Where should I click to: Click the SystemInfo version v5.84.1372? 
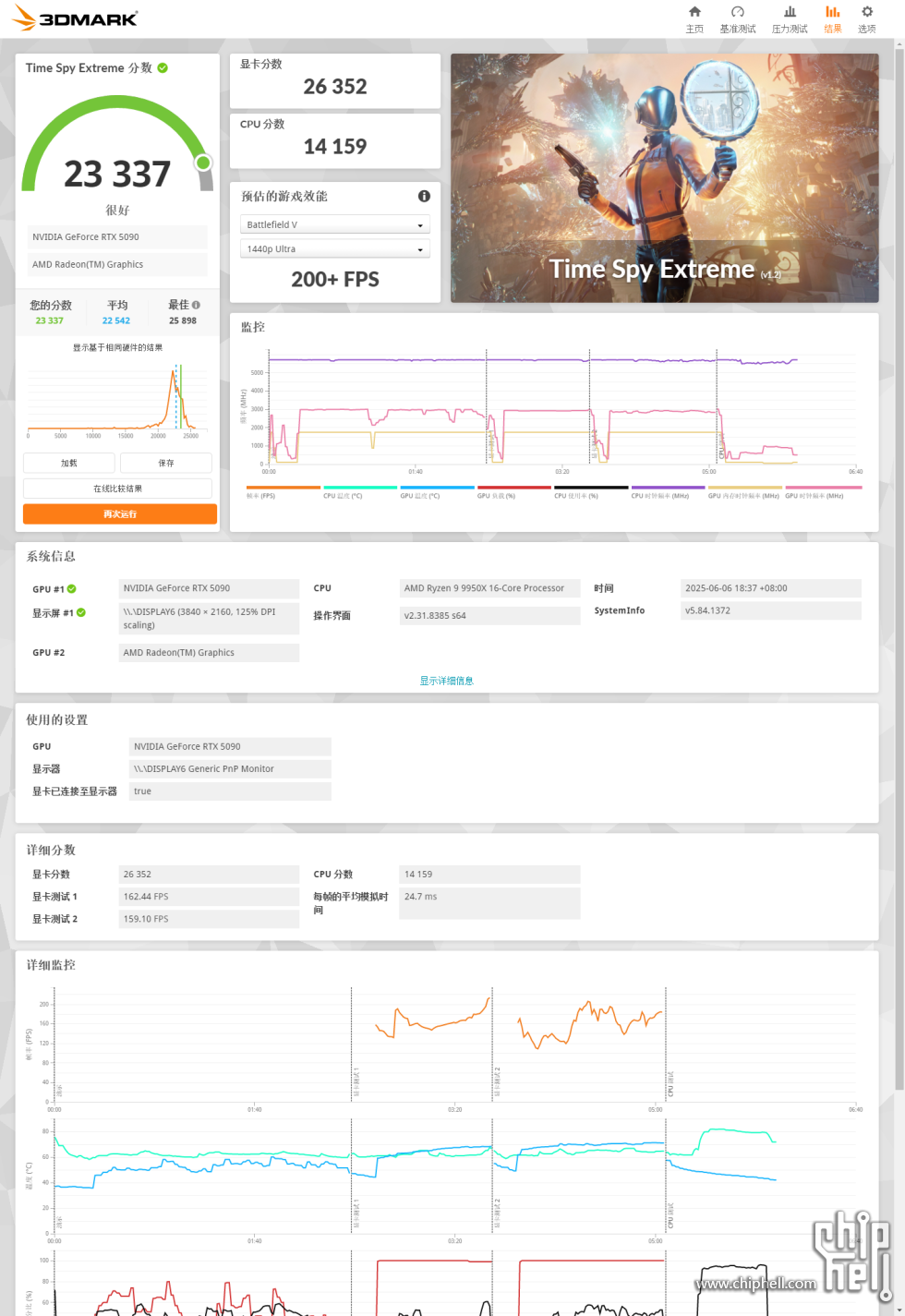point(771,610)
